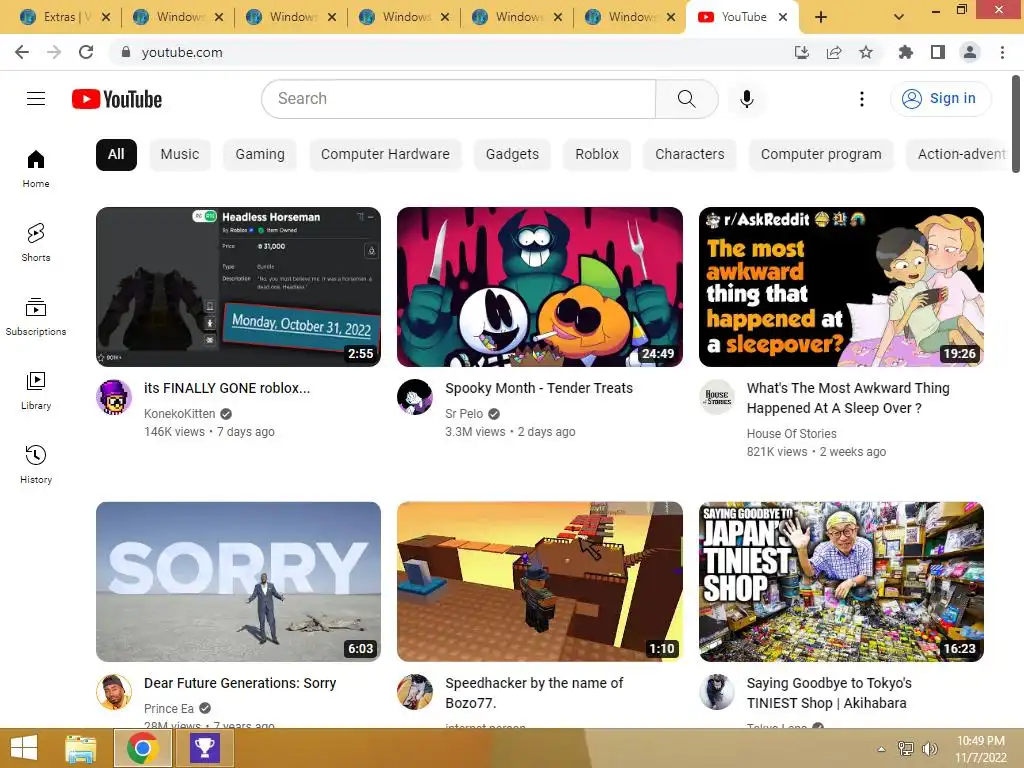Open History in the sidebar
Image resolution: width=1024 pixels, height=768 pixels.
36,464
